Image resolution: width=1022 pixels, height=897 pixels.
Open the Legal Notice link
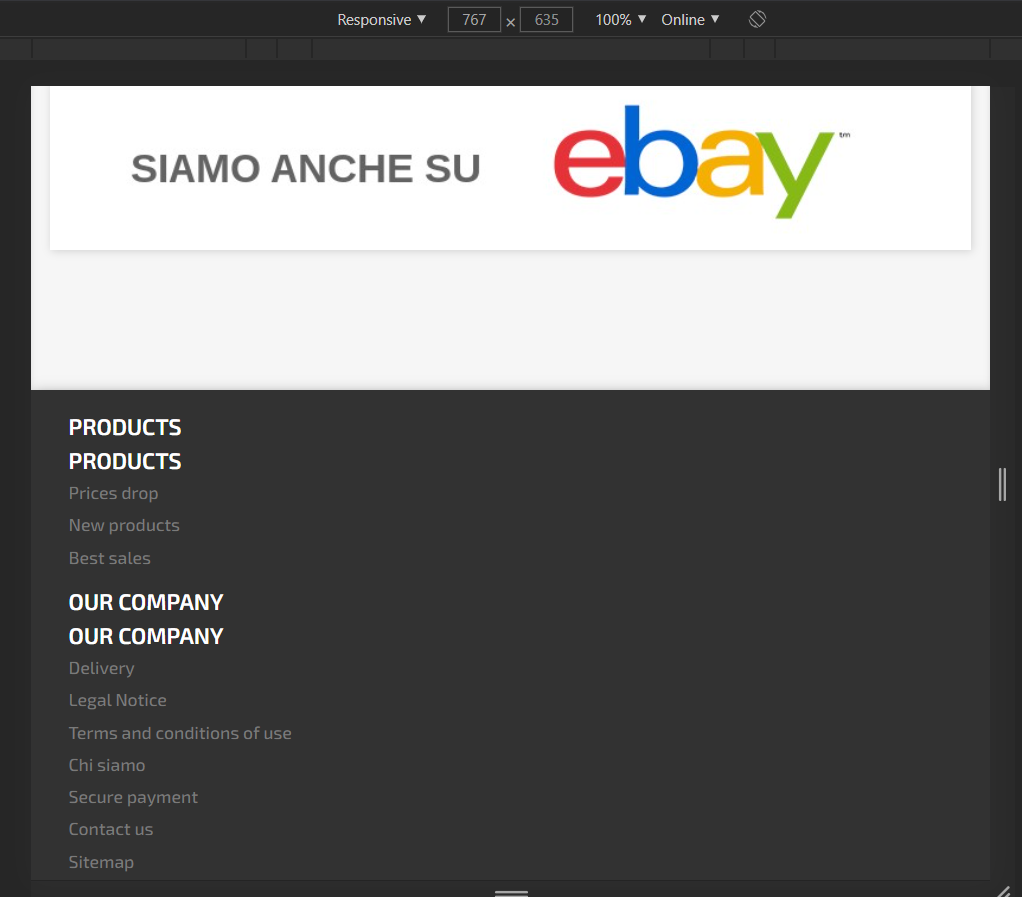click(117, 700)
